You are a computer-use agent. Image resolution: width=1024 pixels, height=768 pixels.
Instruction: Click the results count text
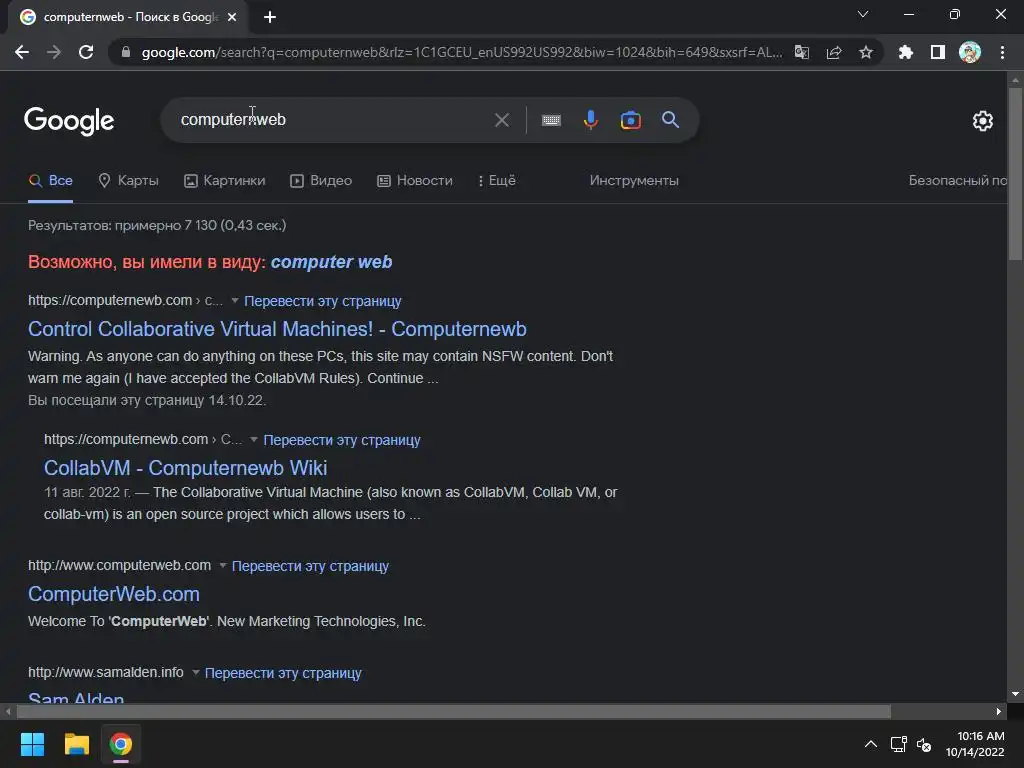tap(157, 225)
